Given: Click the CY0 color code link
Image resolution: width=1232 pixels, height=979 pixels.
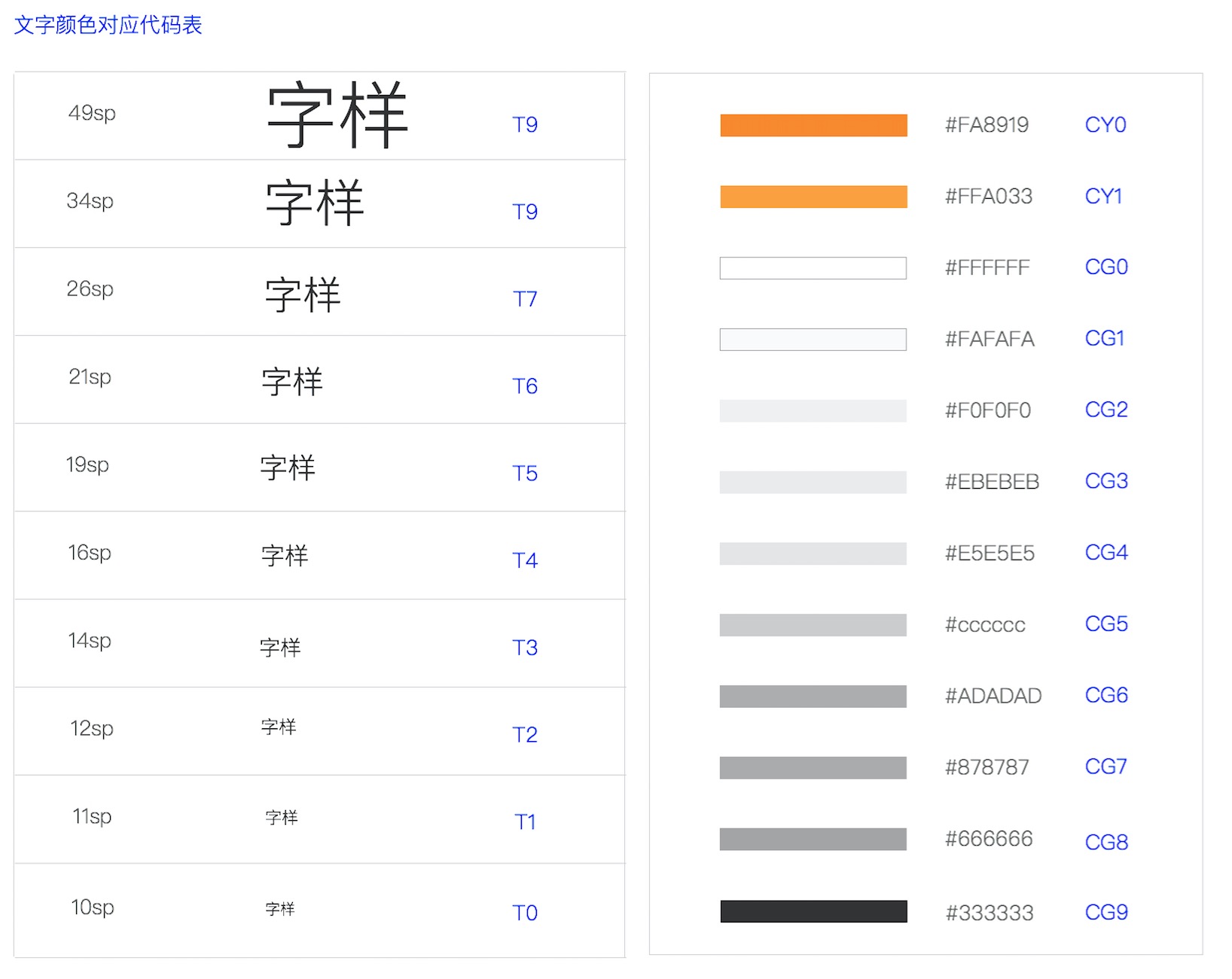Looking at the screenshot, I should point(1105,125).
